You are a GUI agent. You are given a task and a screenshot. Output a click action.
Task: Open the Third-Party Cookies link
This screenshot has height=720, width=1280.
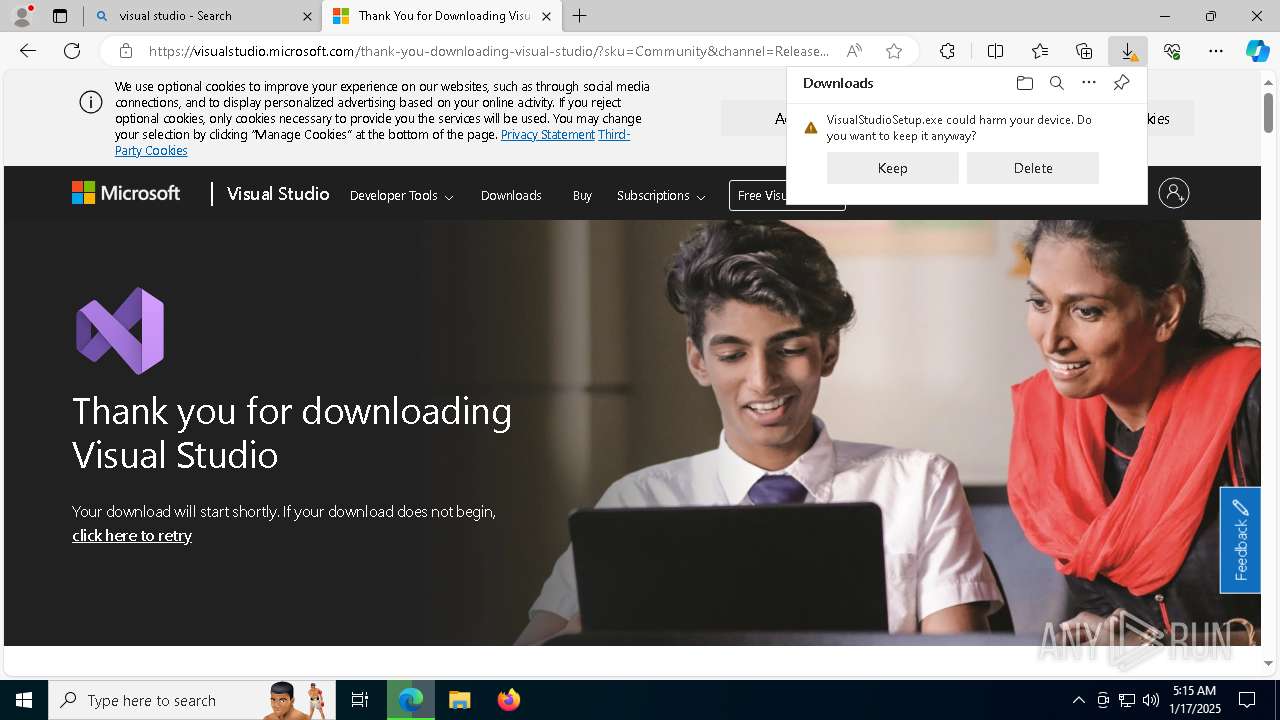tap(151, 150)
